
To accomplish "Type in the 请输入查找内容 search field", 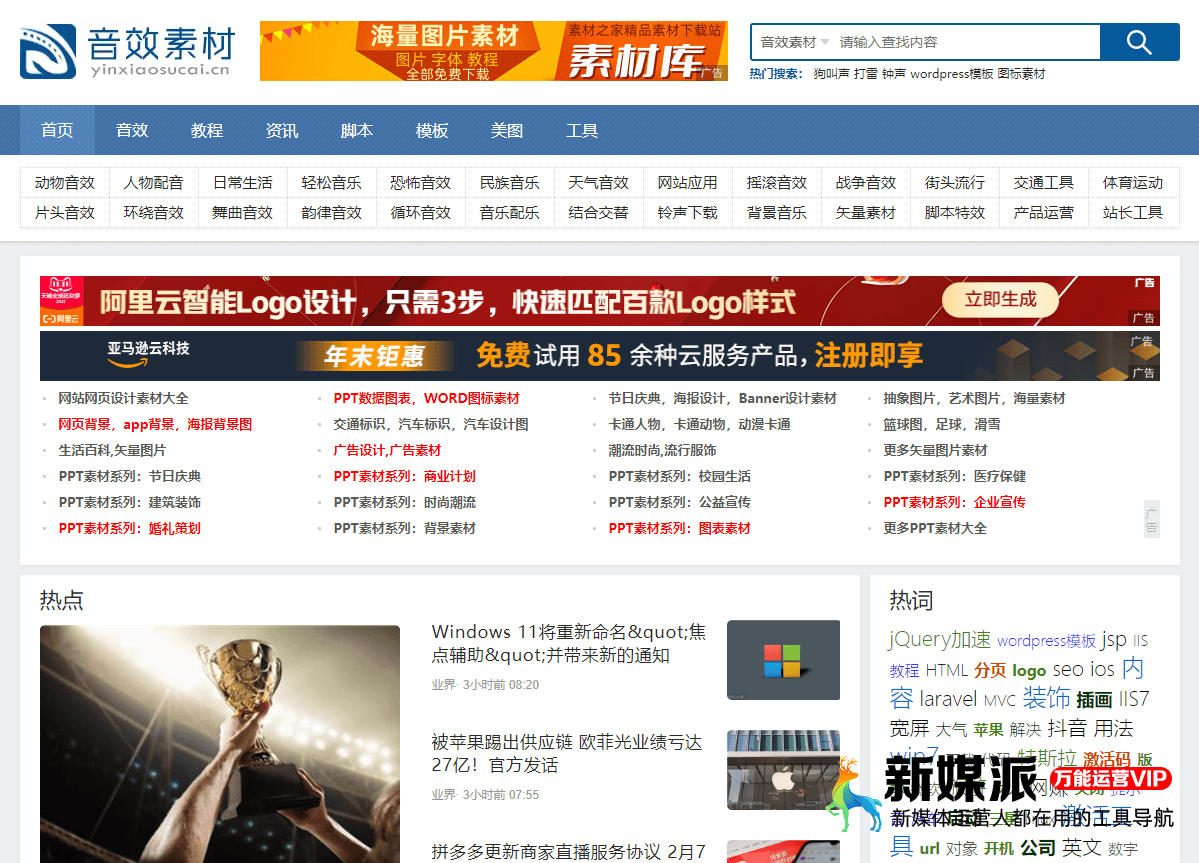I will click(x=965, y=42).
